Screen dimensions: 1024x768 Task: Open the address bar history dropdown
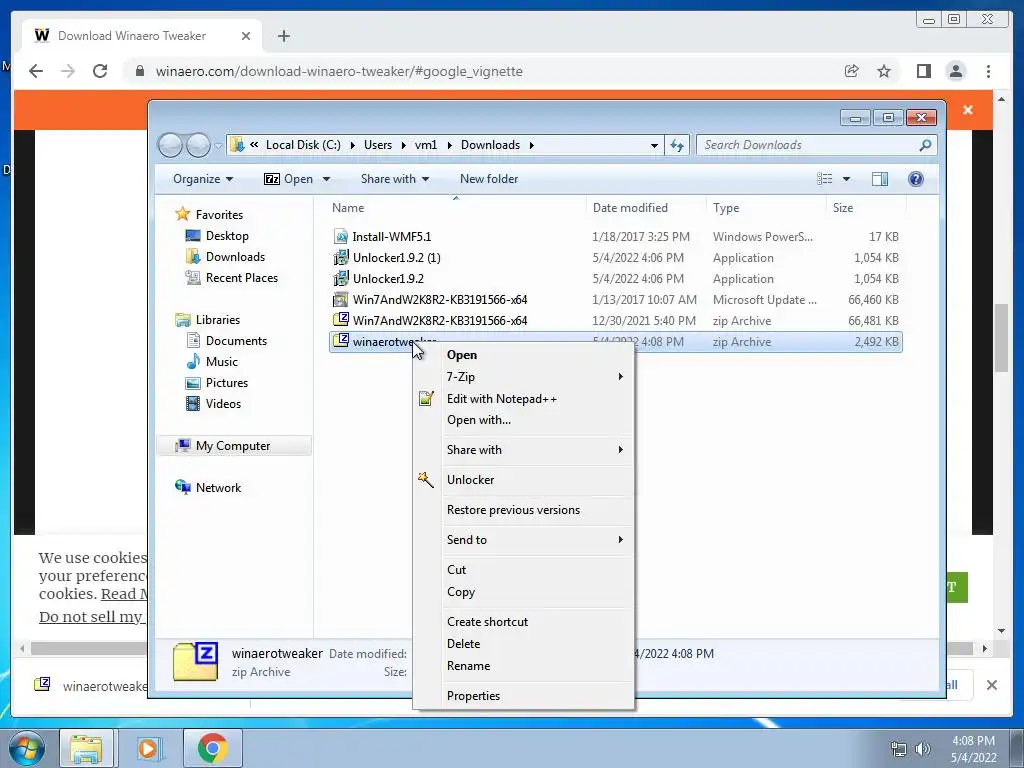(x=654, y=146)
